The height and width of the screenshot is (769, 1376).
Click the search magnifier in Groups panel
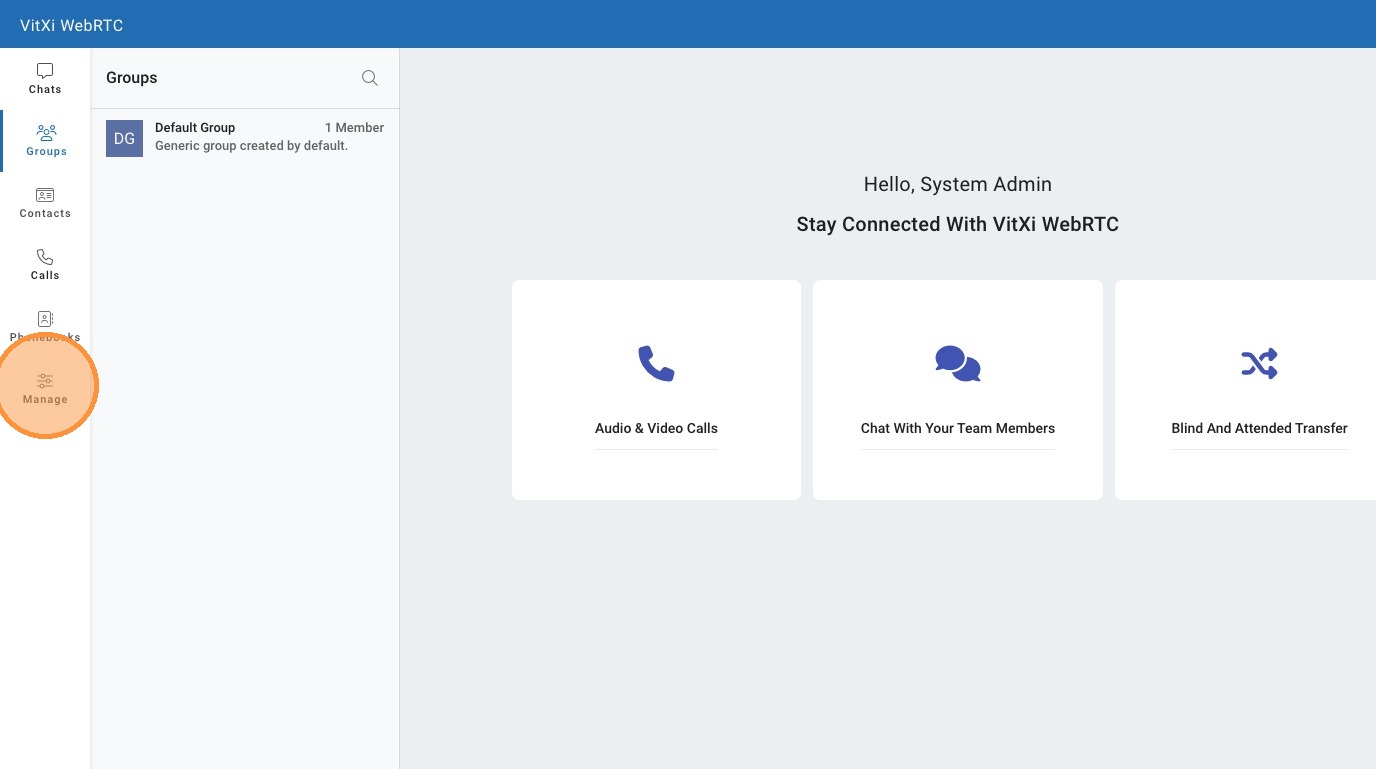(370, 78)
